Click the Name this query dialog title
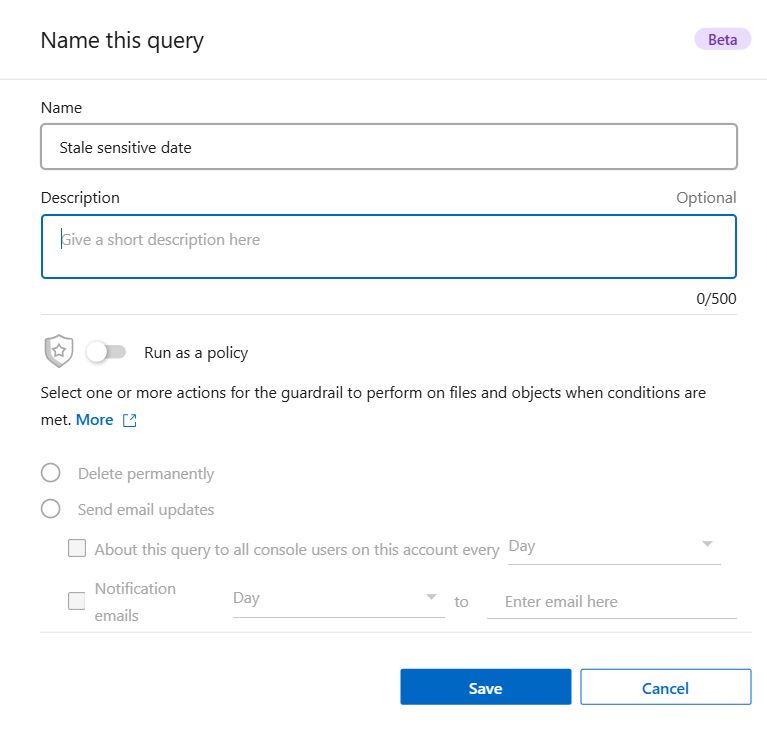 point(122,41)
